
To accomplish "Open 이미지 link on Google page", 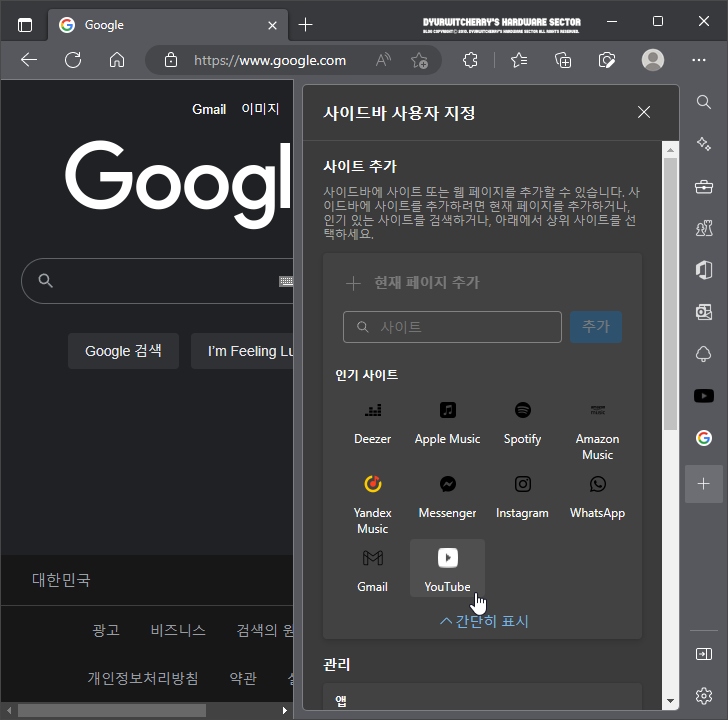I will [260, 109].
